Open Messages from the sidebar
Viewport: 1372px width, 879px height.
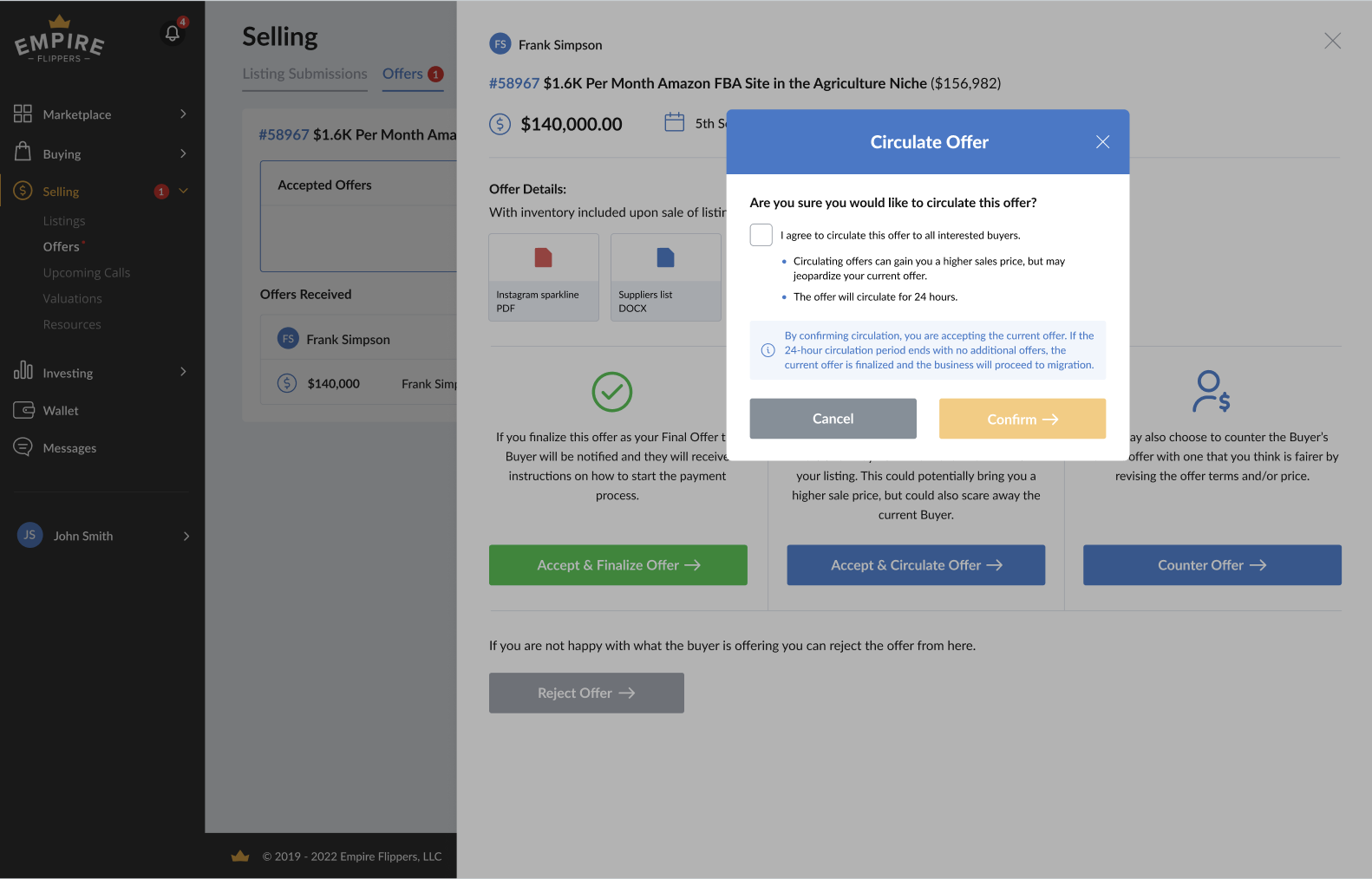pyautogui.click(x=69, y=448)
